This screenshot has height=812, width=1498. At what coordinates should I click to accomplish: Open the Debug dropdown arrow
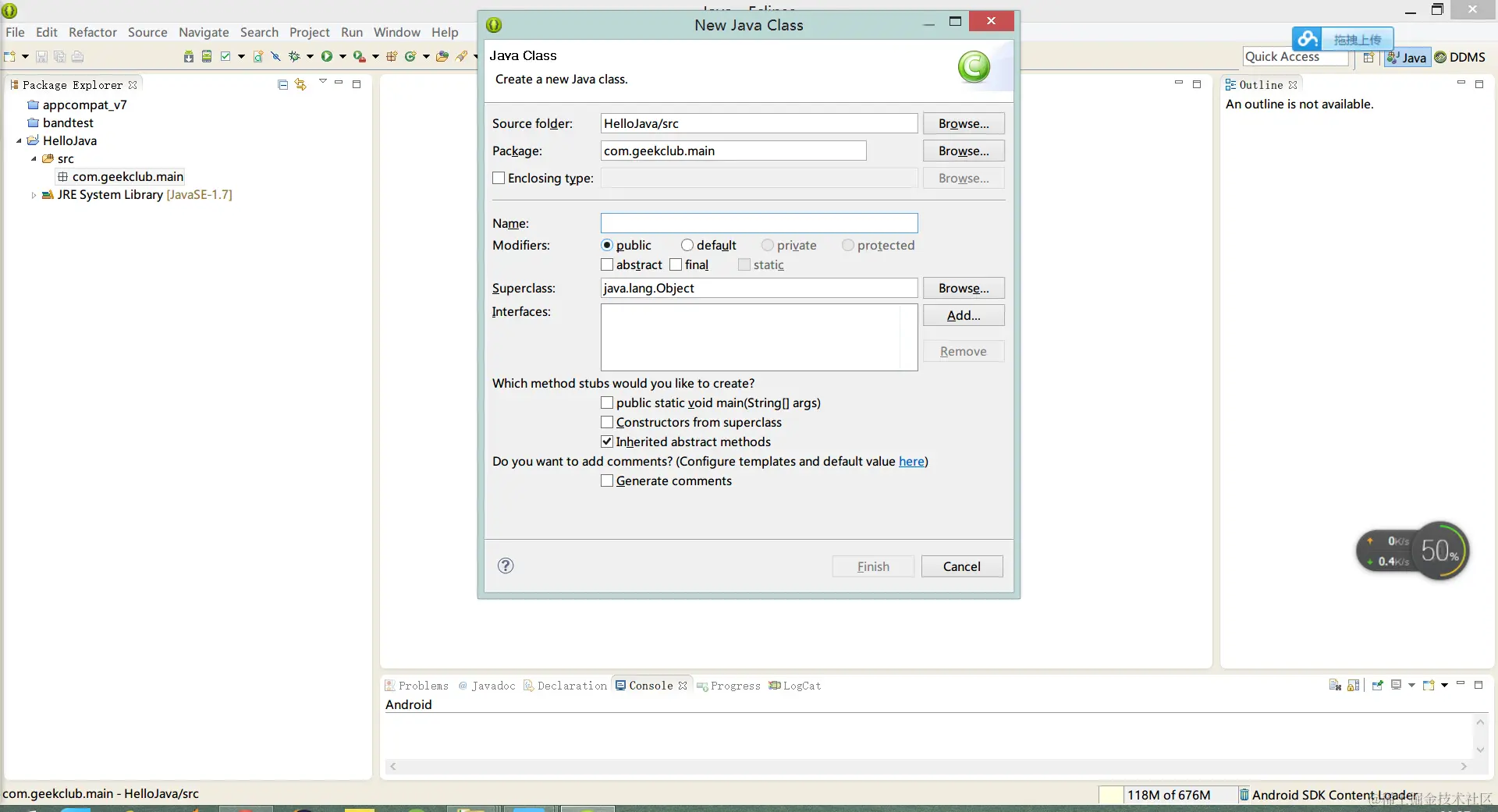tap(310, 56)
